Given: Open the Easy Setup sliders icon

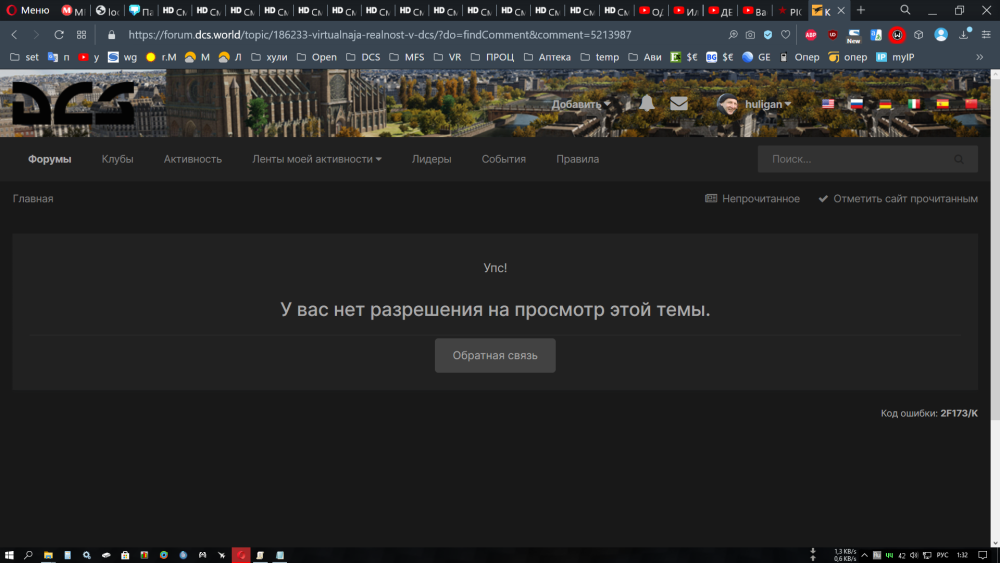Looking at the screenshot, I should click(x=986, y=35).
